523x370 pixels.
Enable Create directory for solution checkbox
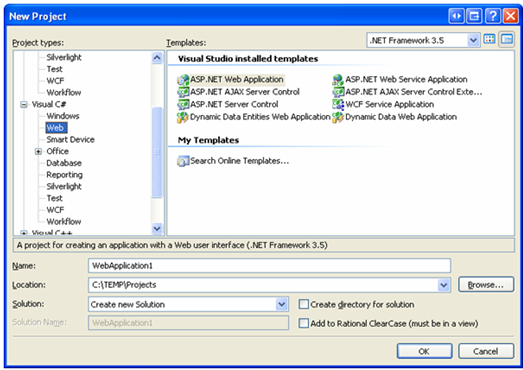click(x=304, y=304)
